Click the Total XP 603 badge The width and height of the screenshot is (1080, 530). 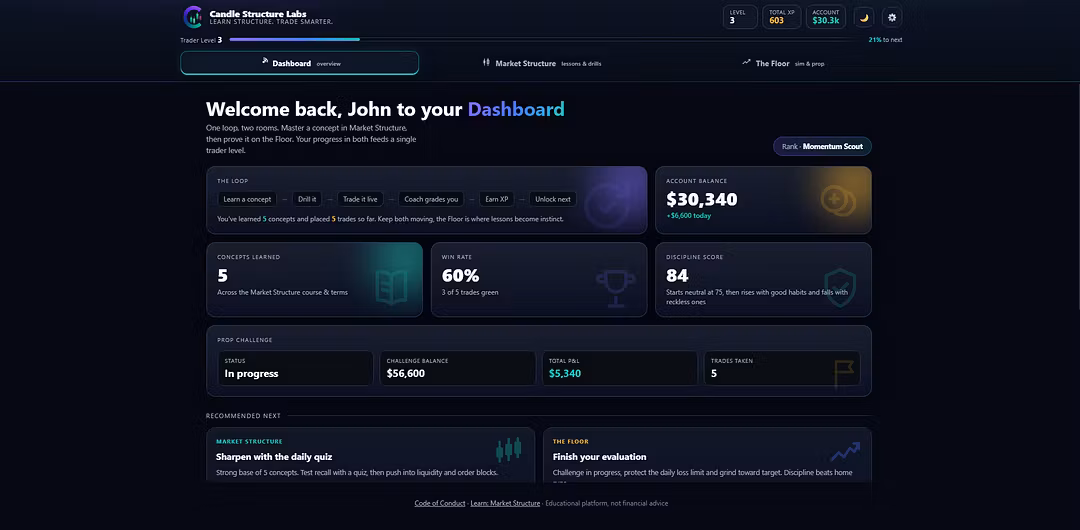coord(782,17)
